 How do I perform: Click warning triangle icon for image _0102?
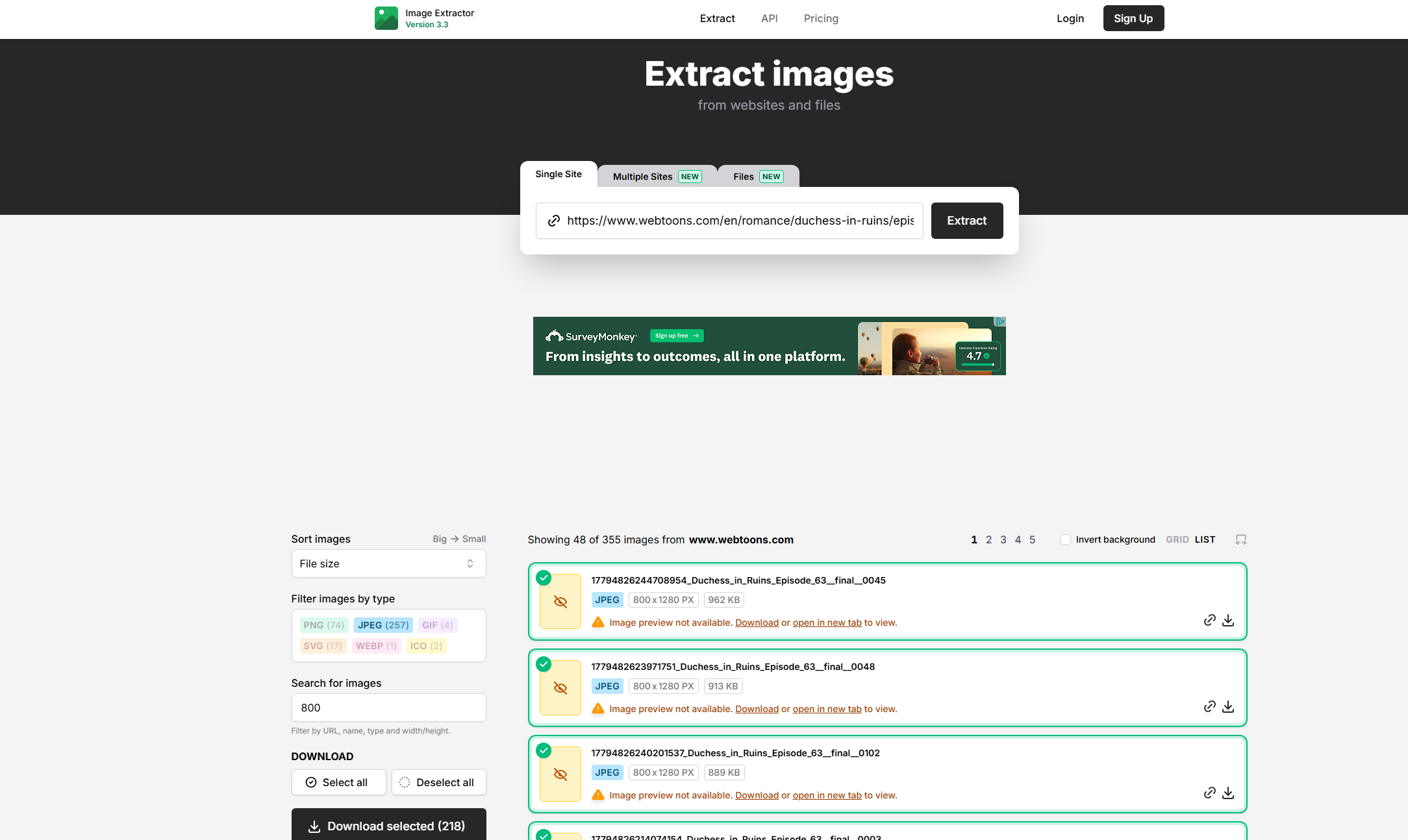[x=598, y=795]
